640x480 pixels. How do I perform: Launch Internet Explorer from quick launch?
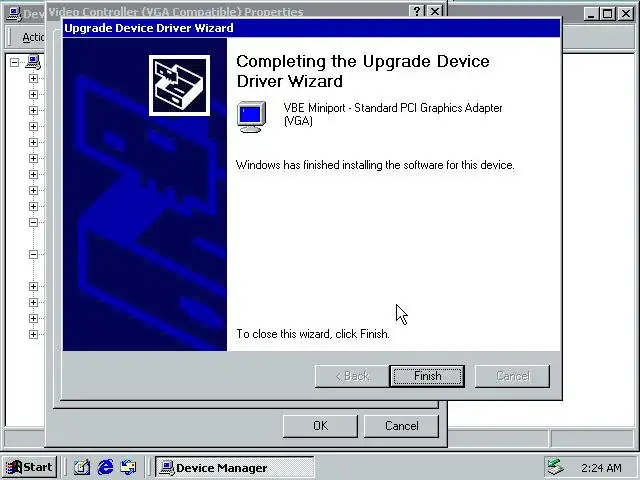pos(105,467)
